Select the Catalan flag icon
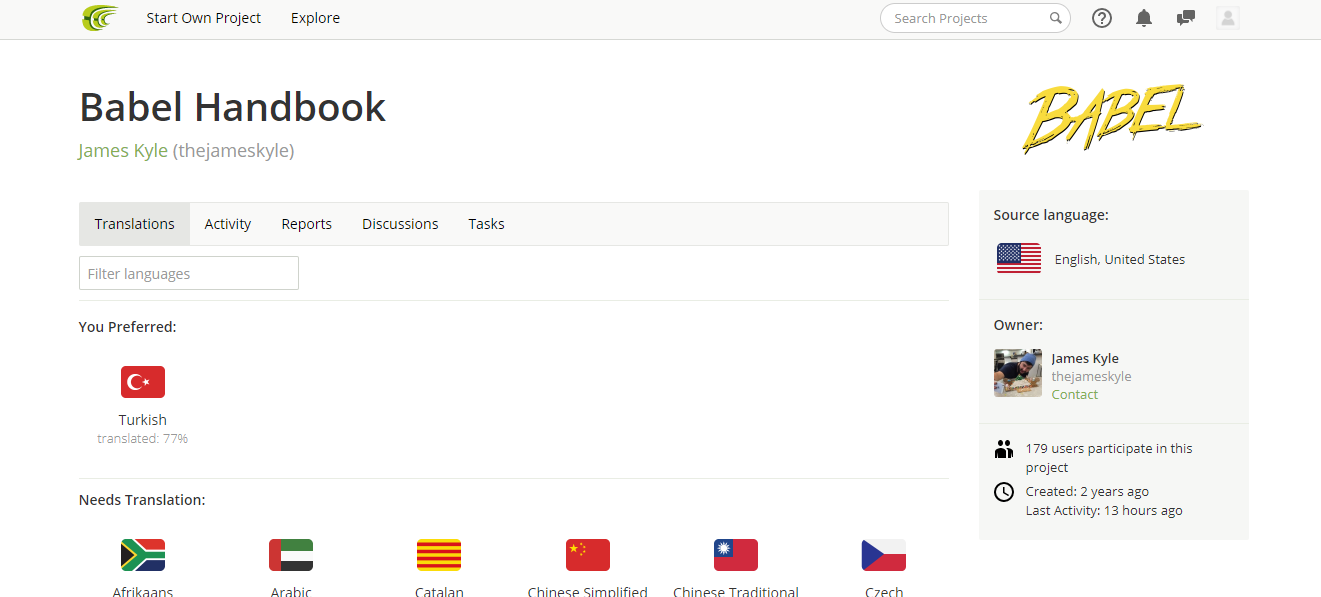This screenshot has width=1321, height=597. [x=439, y=555]
